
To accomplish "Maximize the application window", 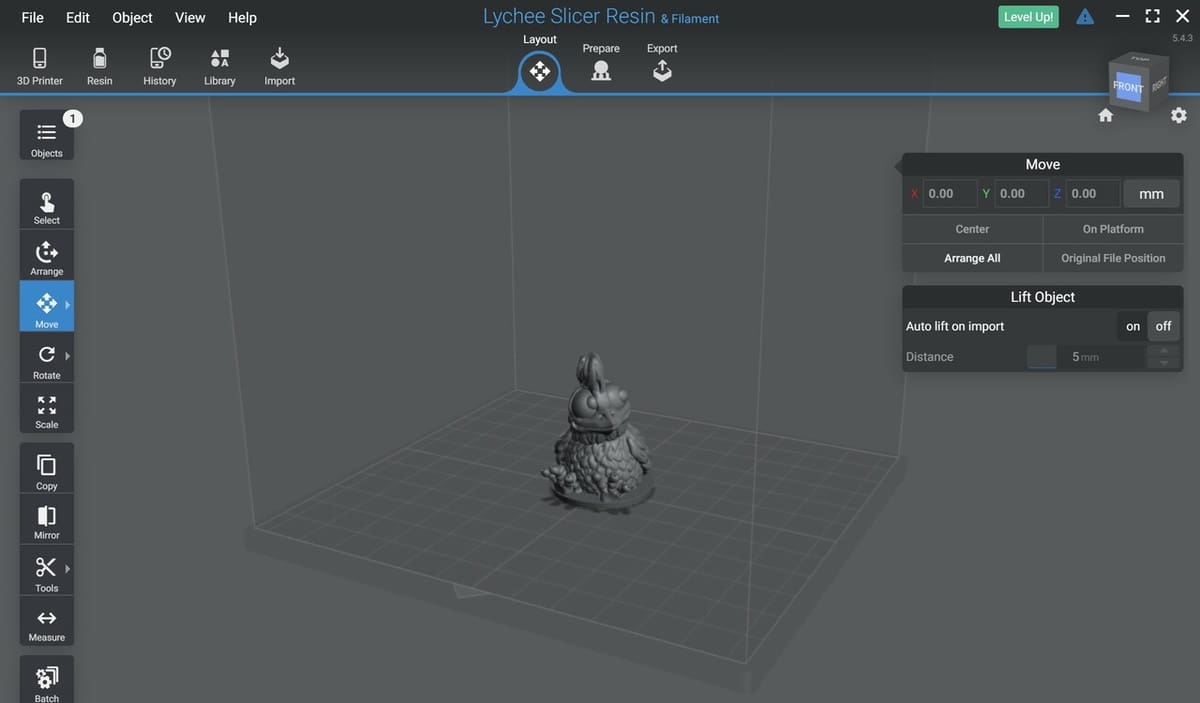I will (x=1152, y=17).
